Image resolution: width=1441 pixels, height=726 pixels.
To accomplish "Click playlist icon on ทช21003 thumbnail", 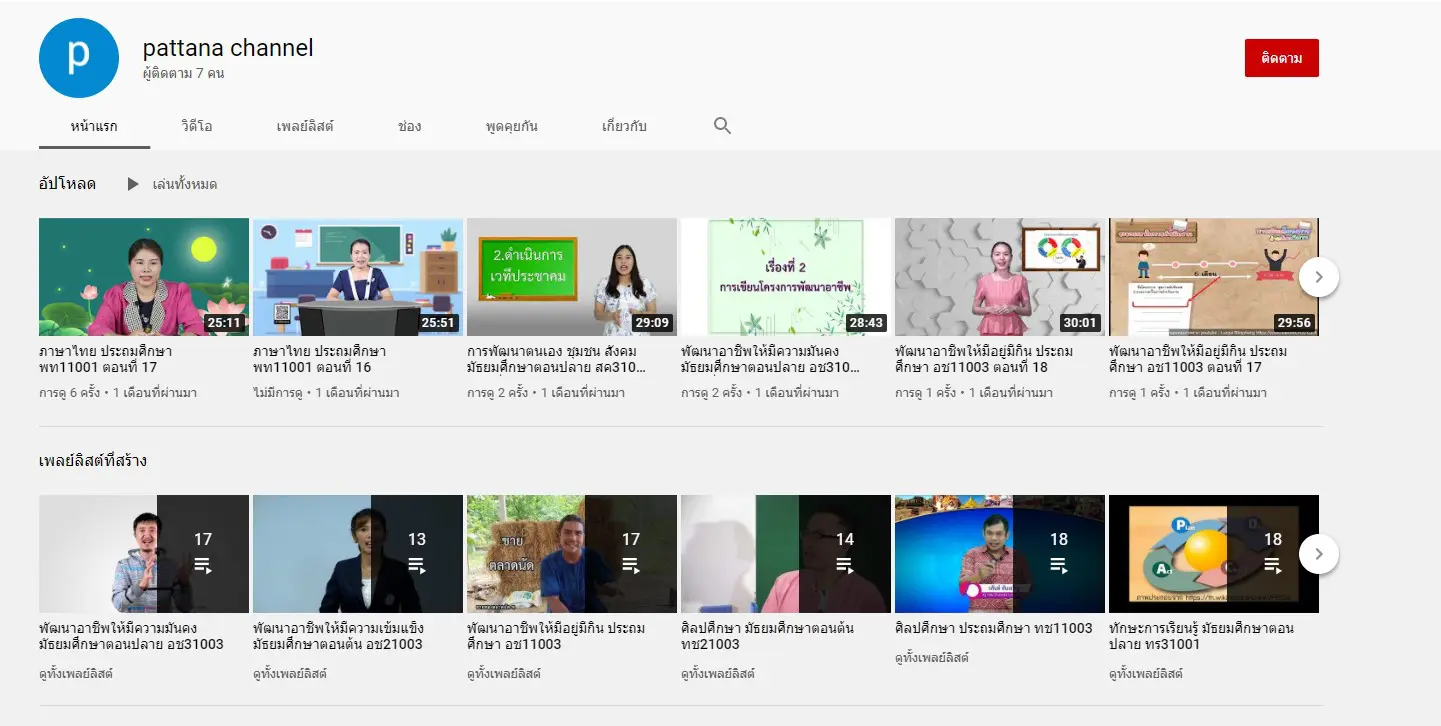I will click(x=845, y=566).
